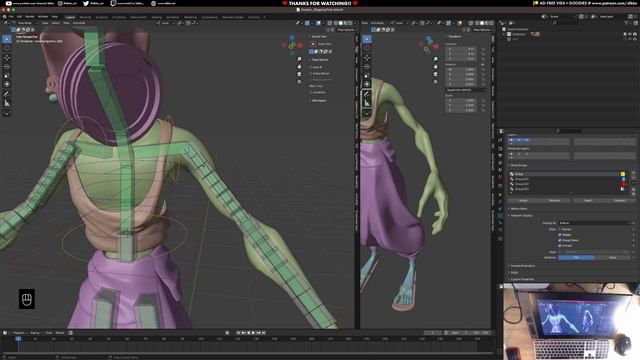Open the Blender logo app menu

[x=4, y=17]
